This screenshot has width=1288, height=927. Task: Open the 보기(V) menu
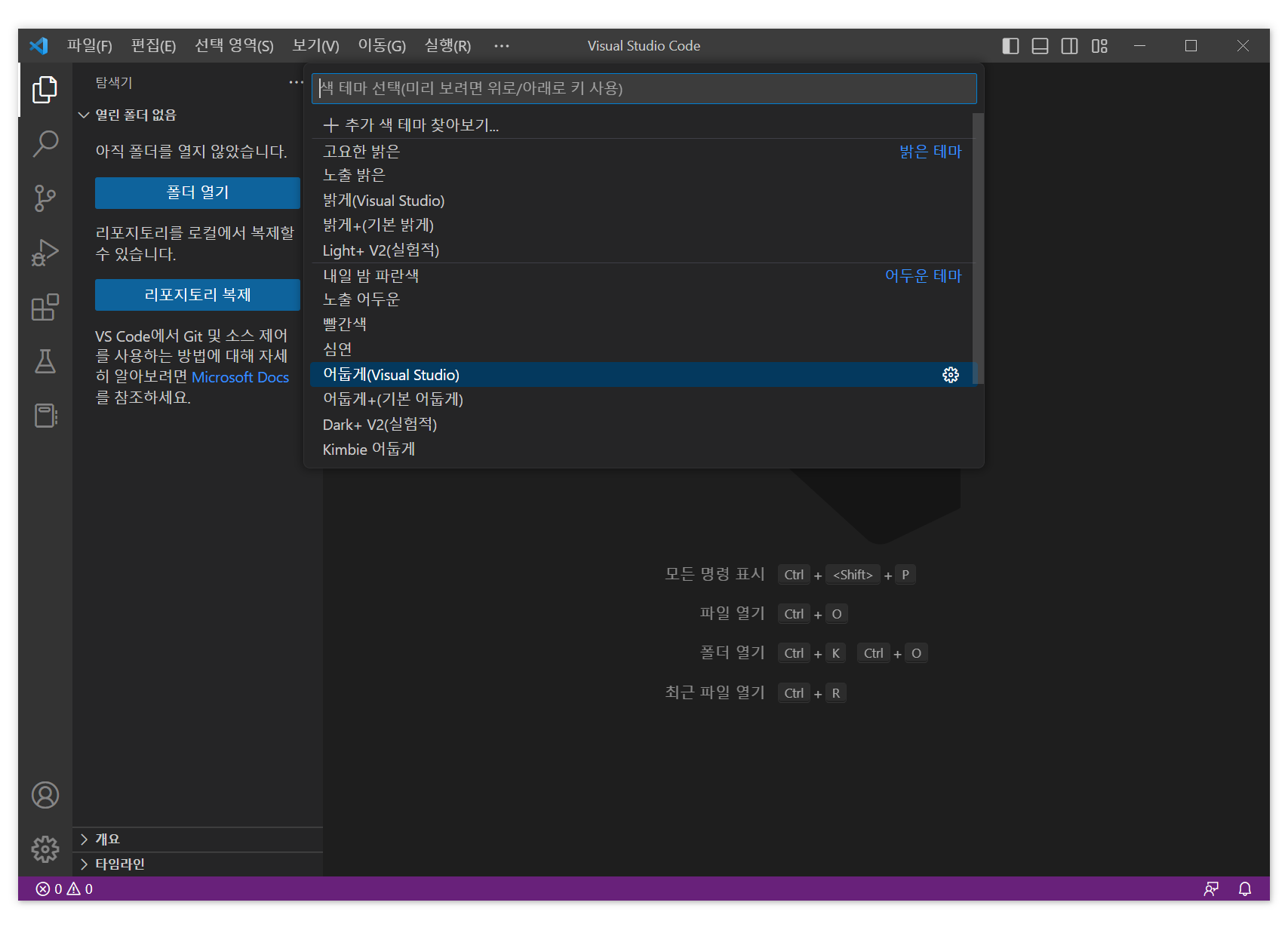[x=315, y=46]
